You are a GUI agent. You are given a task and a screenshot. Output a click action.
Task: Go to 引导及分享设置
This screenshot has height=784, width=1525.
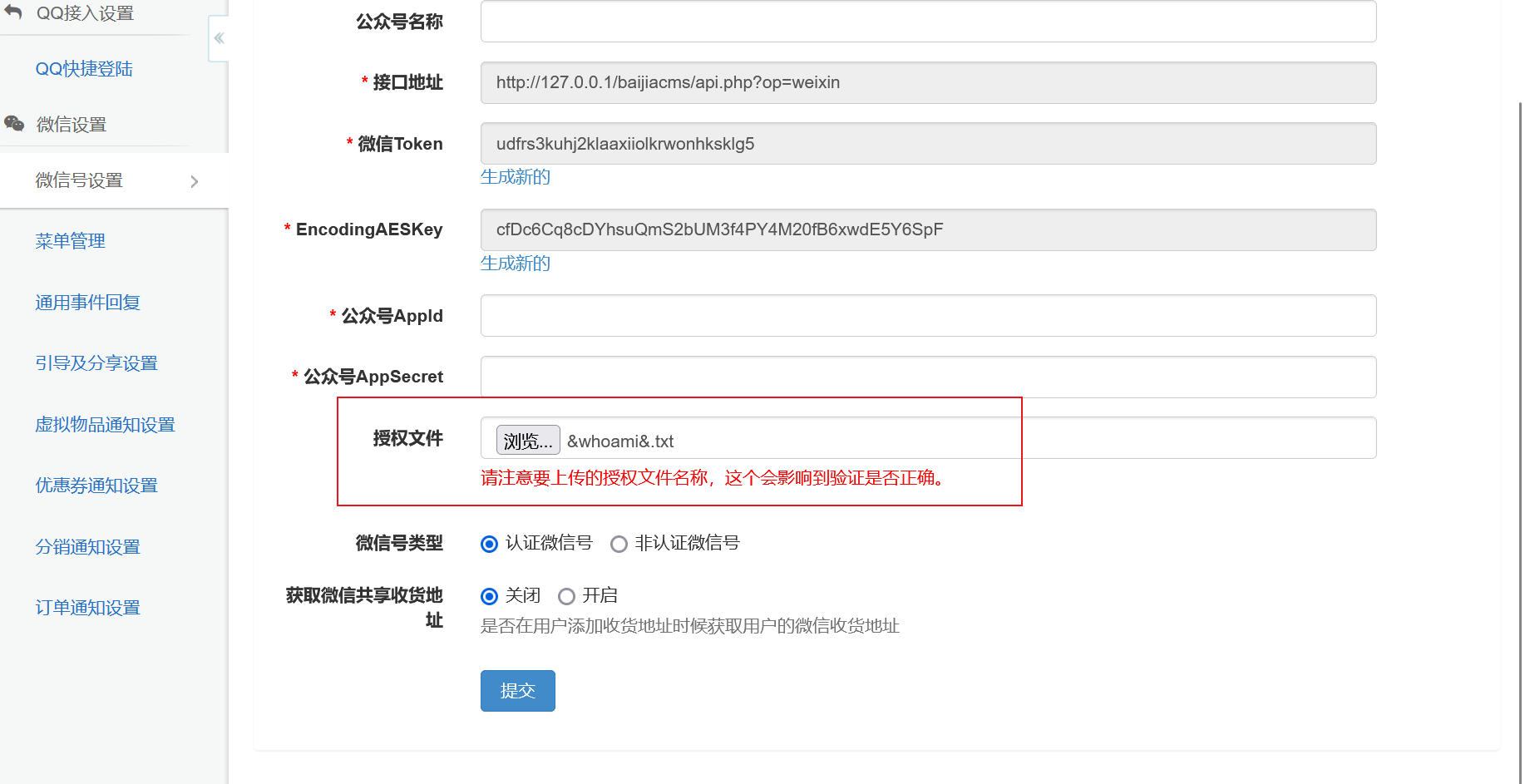pos(96,363)
